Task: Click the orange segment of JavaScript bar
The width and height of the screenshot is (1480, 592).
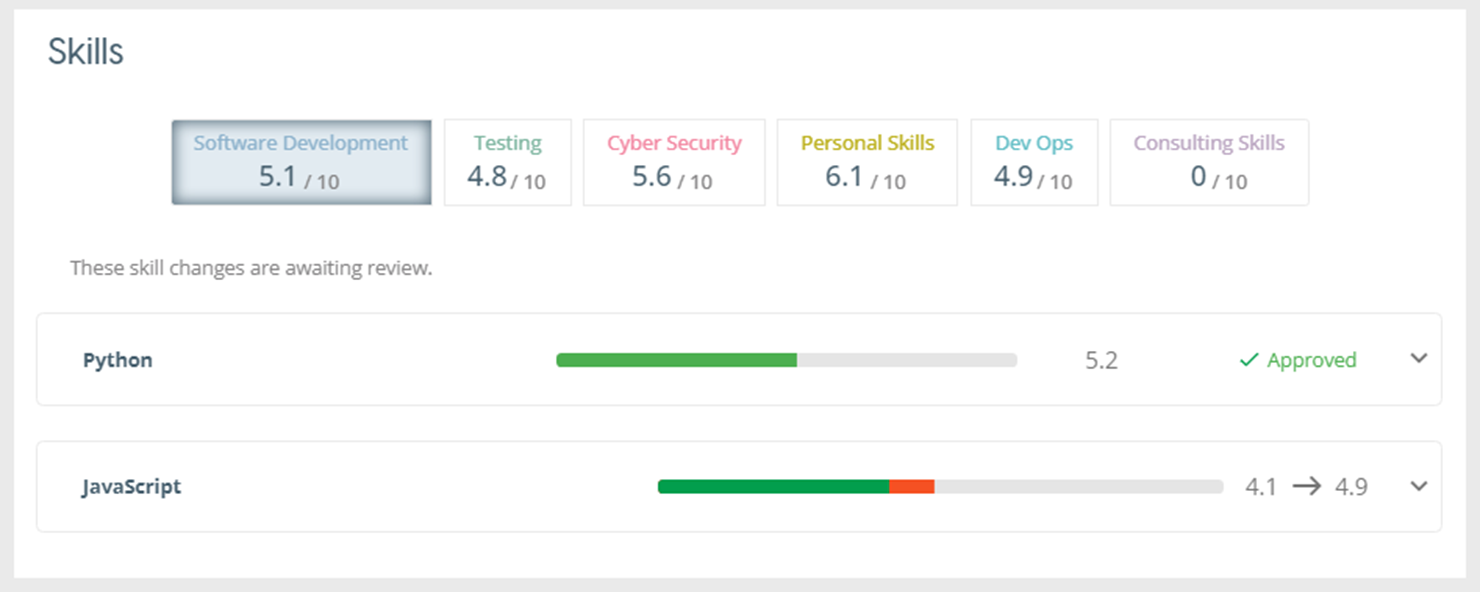Action: [911, 487]
